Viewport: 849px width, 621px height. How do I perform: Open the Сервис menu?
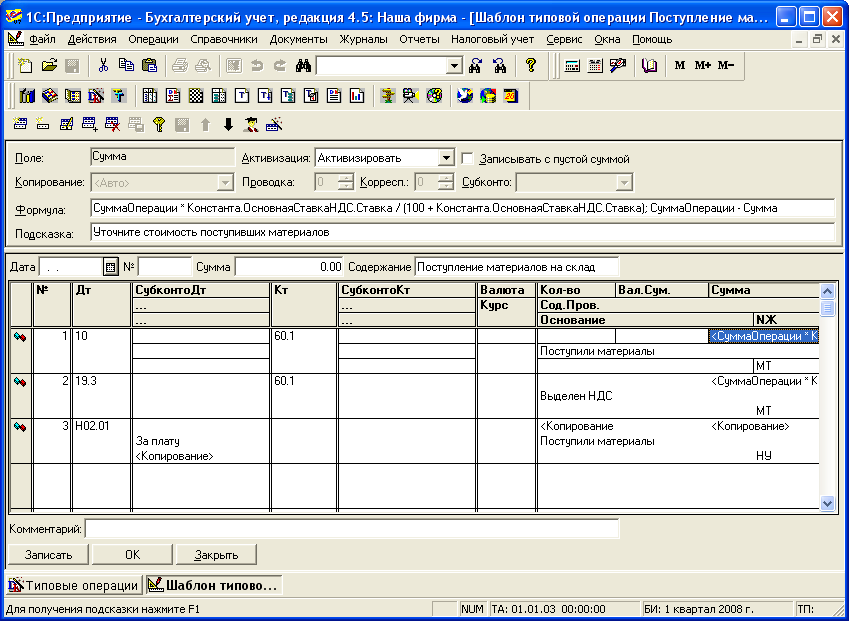564,39
